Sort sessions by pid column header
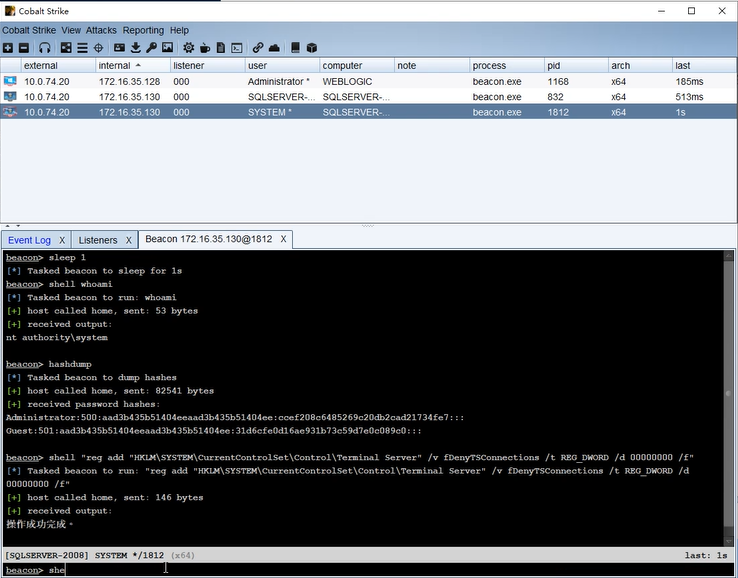Viewport: 738px width, 578px height. click(x=576, y=65)
